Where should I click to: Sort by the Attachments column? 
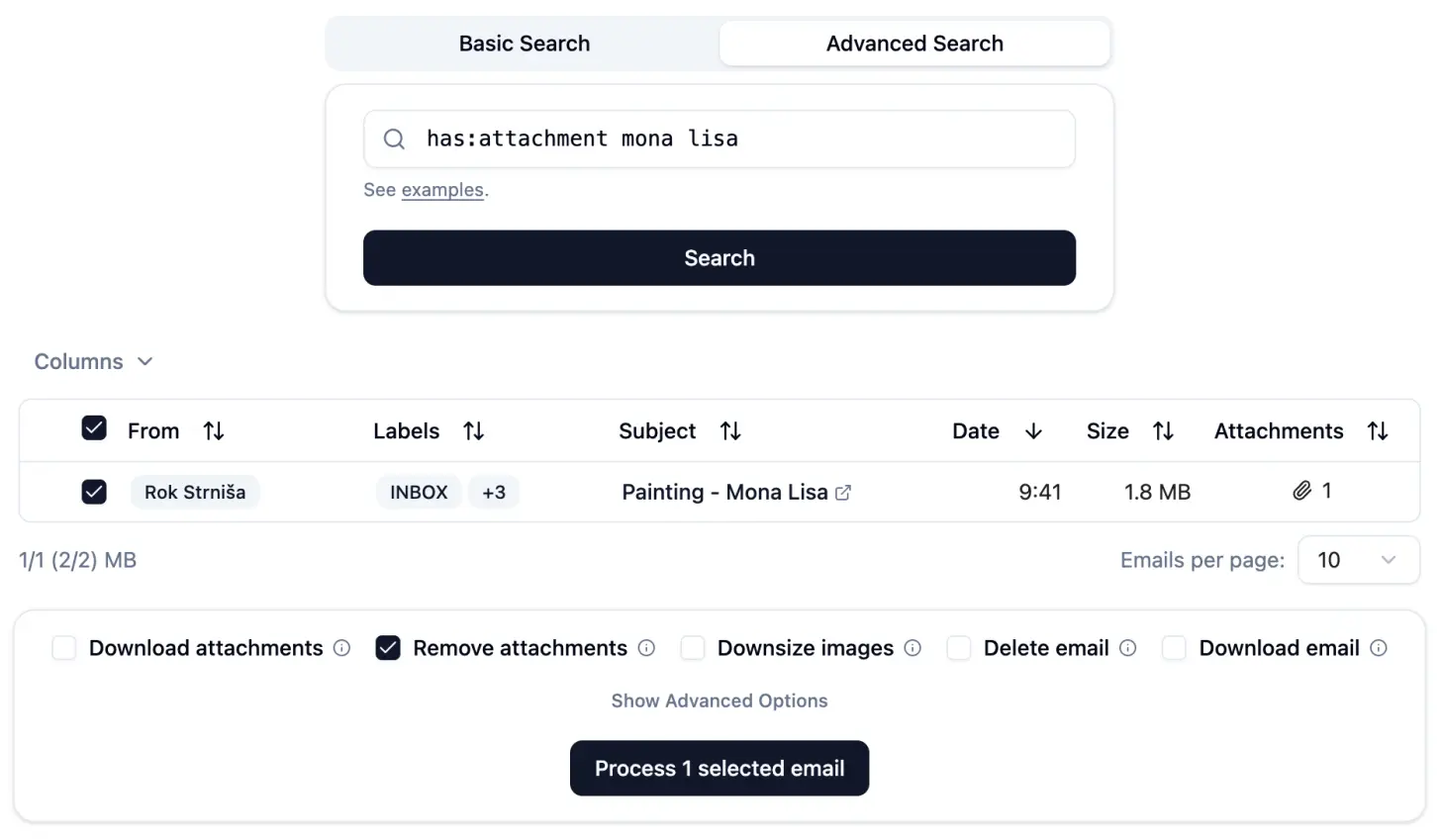click(1378, 430)
